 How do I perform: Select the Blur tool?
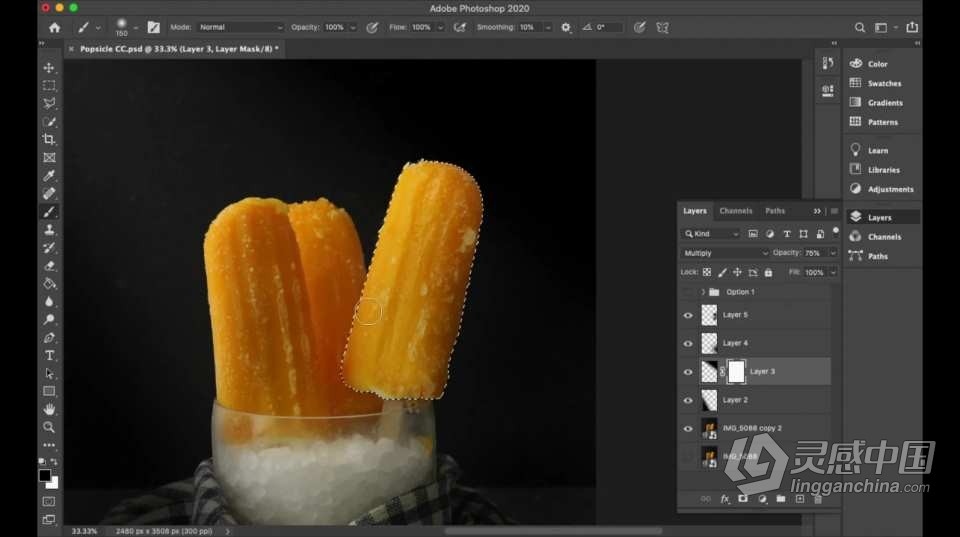[x=49, y=302]
